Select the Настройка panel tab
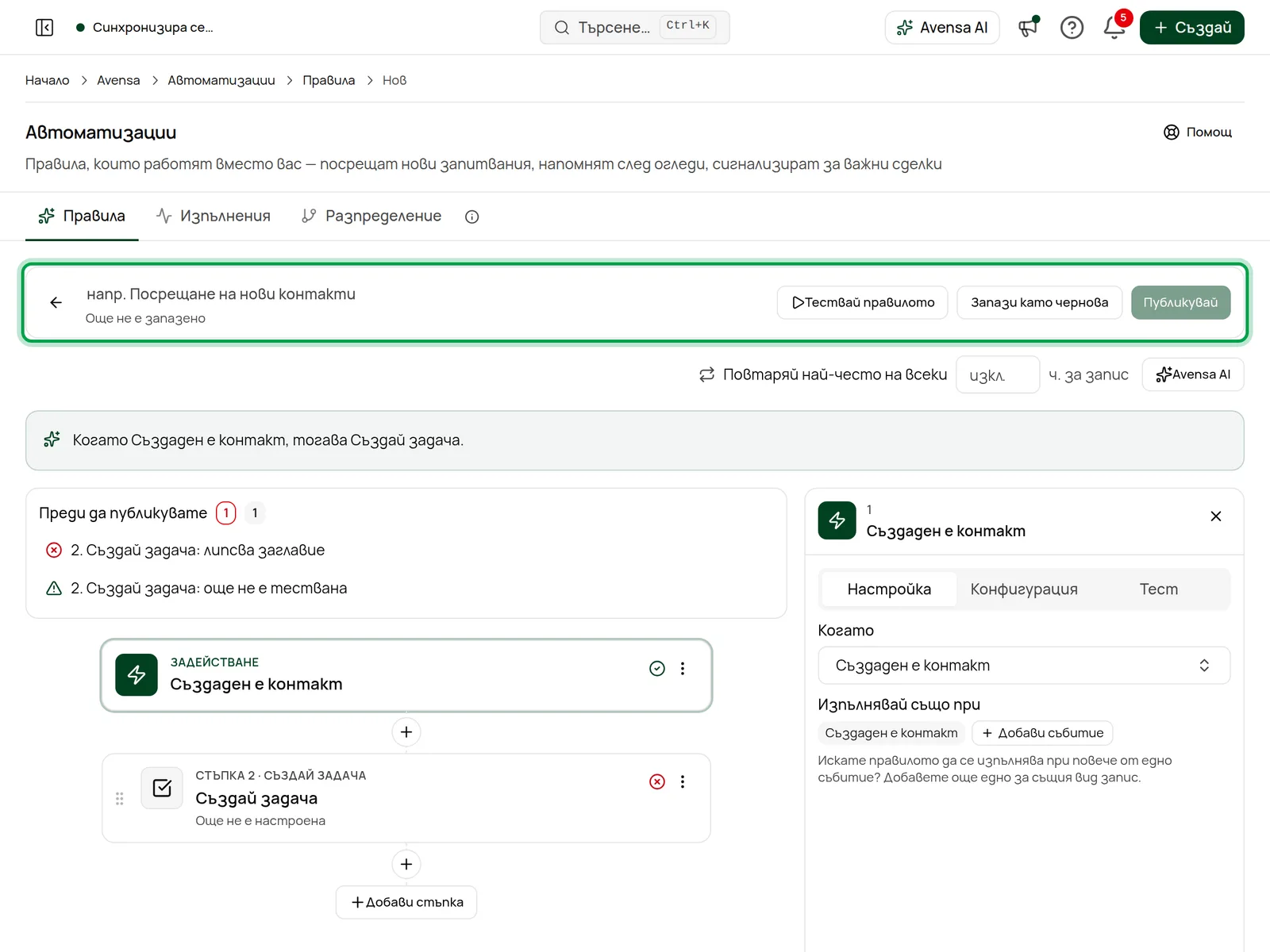Image resolution: width=1270 pixels, height=952 pixels. click(889, 589)
